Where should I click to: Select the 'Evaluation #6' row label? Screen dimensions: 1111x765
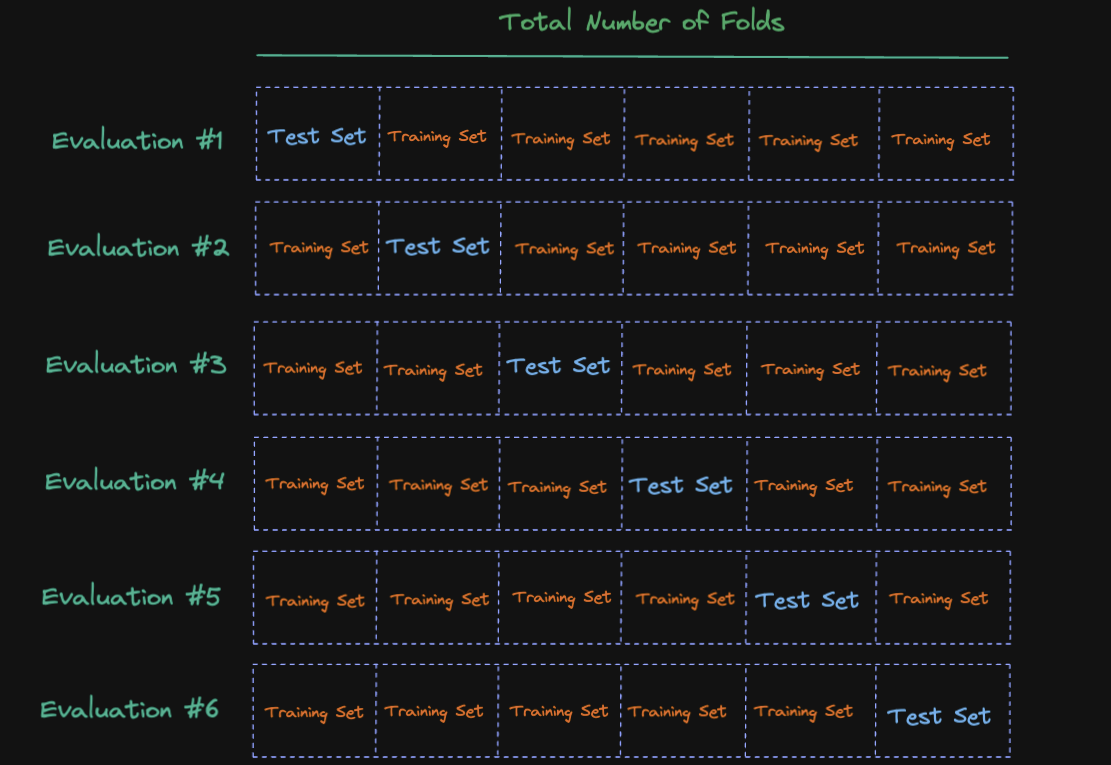coord(130,709)
